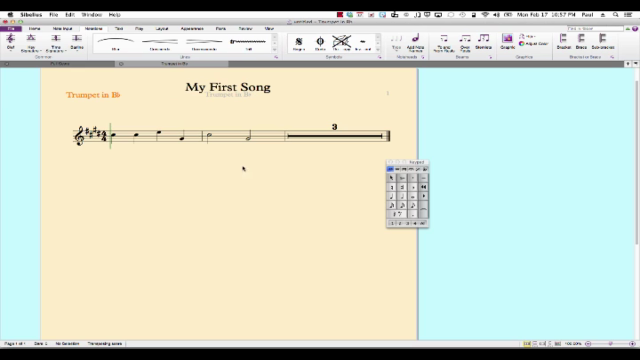Image resolution: width=640 pixels, height=360 pixels.
Task: Insert a Graphic from the ribbon
Action: (507, 42)
